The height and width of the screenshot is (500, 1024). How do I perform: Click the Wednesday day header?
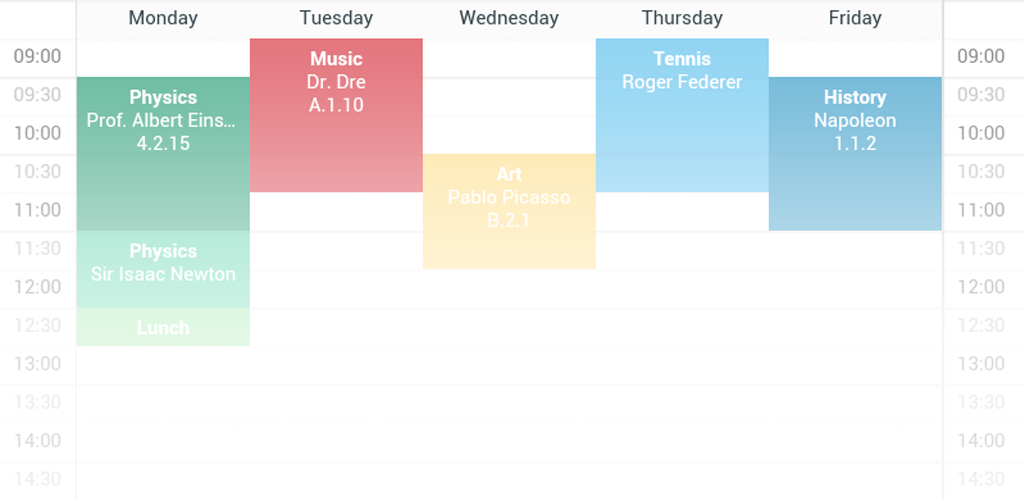(509, 18)
